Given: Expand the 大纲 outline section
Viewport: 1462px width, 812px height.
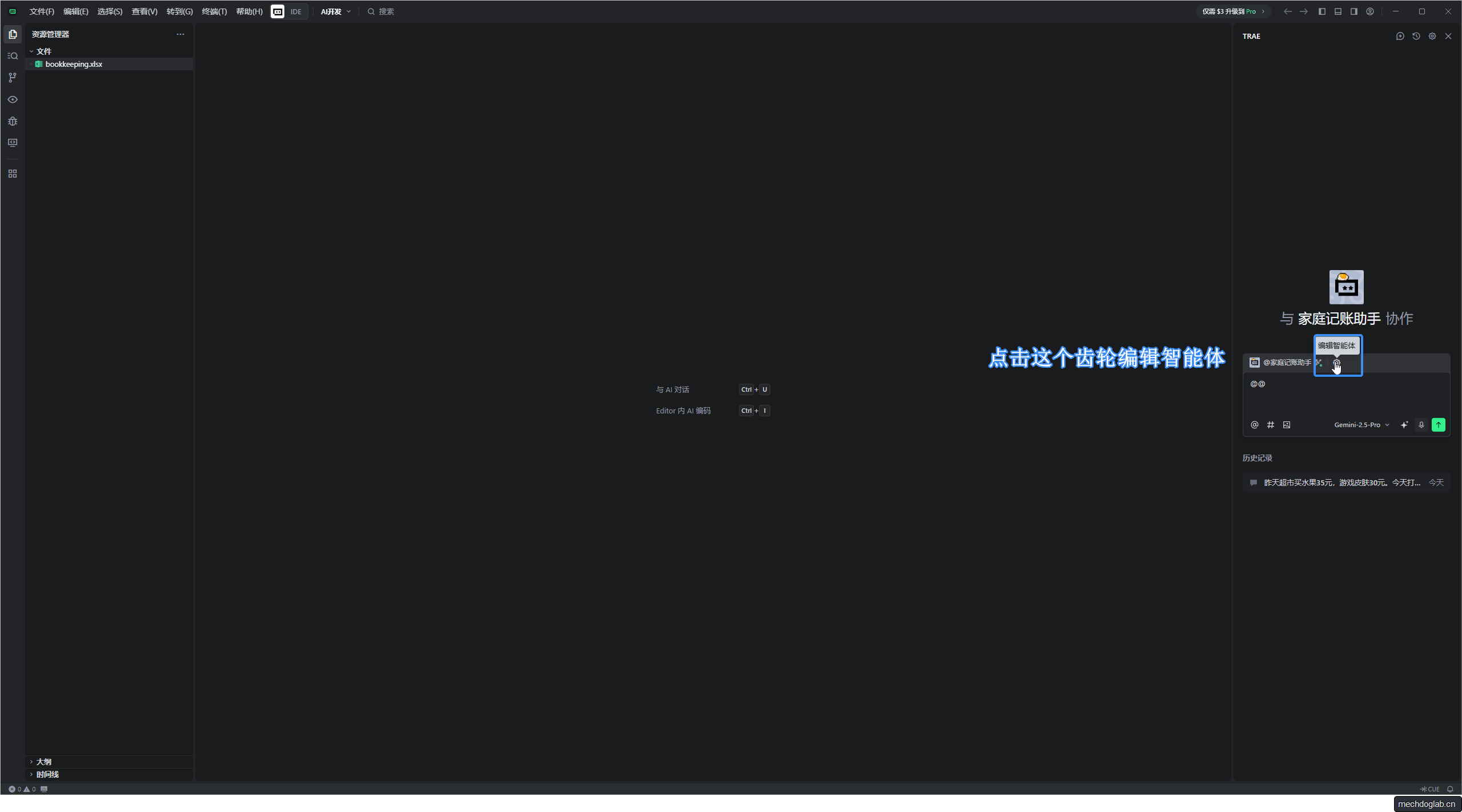Looking at the screenshot, I should click(43, 762).
